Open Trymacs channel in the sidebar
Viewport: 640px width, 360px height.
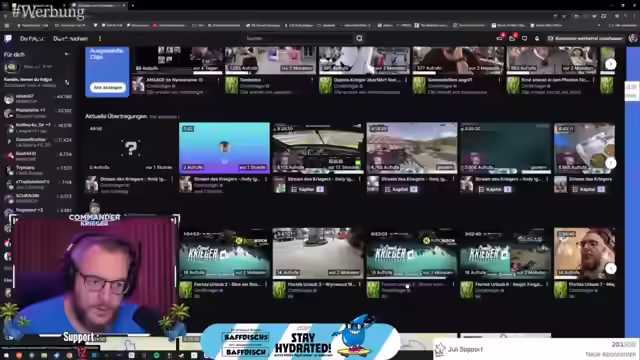tap(38, 170)
